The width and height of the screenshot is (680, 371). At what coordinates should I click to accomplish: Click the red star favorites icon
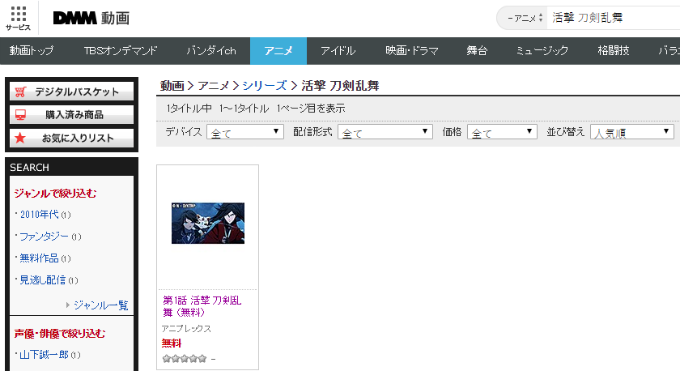(20, 138)
